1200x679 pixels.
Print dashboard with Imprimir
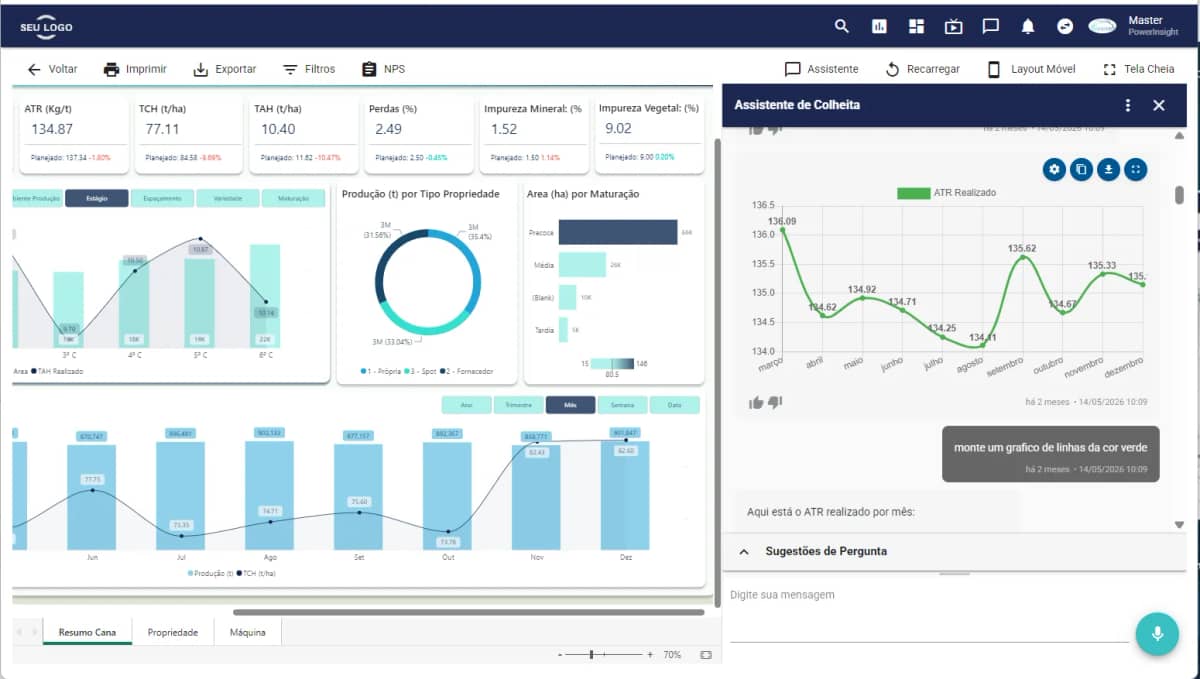coord(135,69)
